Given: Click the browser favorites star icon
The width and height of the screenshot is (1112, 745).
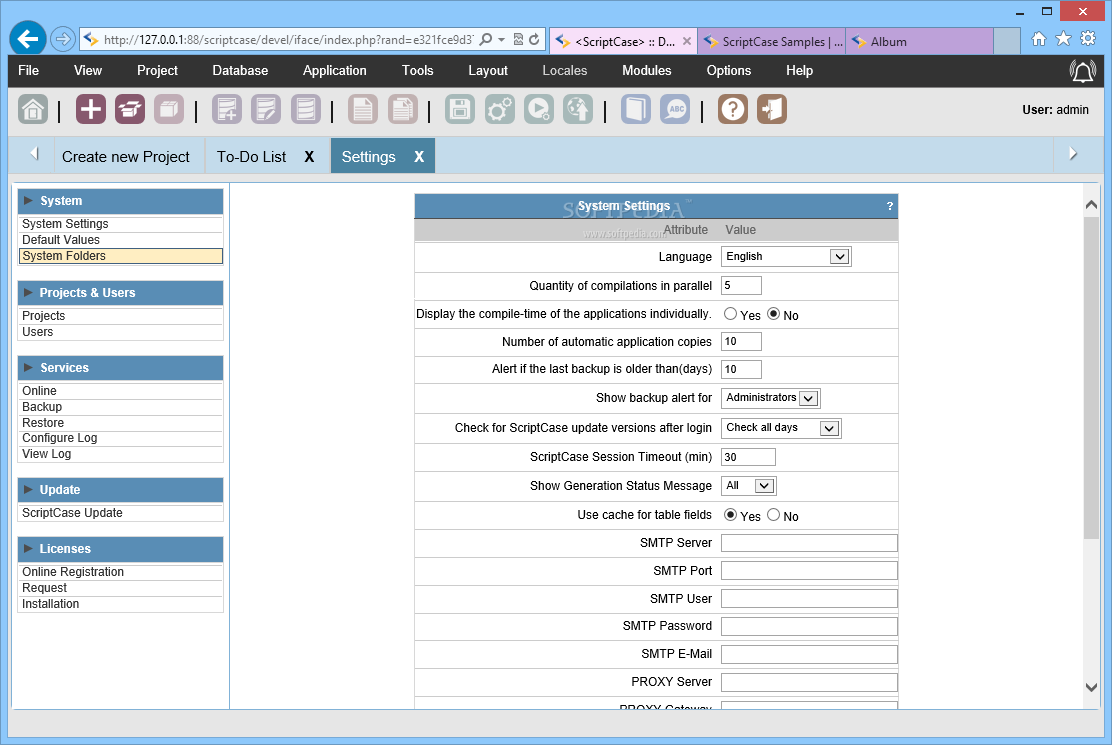Looking at the screenshot, I should (x=1063, y=39).
